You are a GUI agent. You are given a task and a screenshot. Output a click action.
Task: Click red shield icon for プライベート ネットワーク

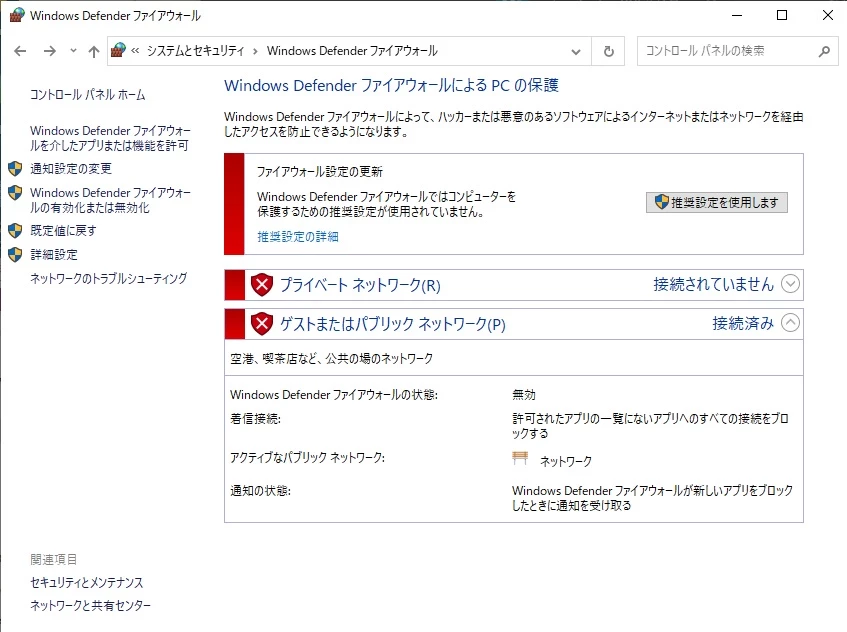point(262,285)
